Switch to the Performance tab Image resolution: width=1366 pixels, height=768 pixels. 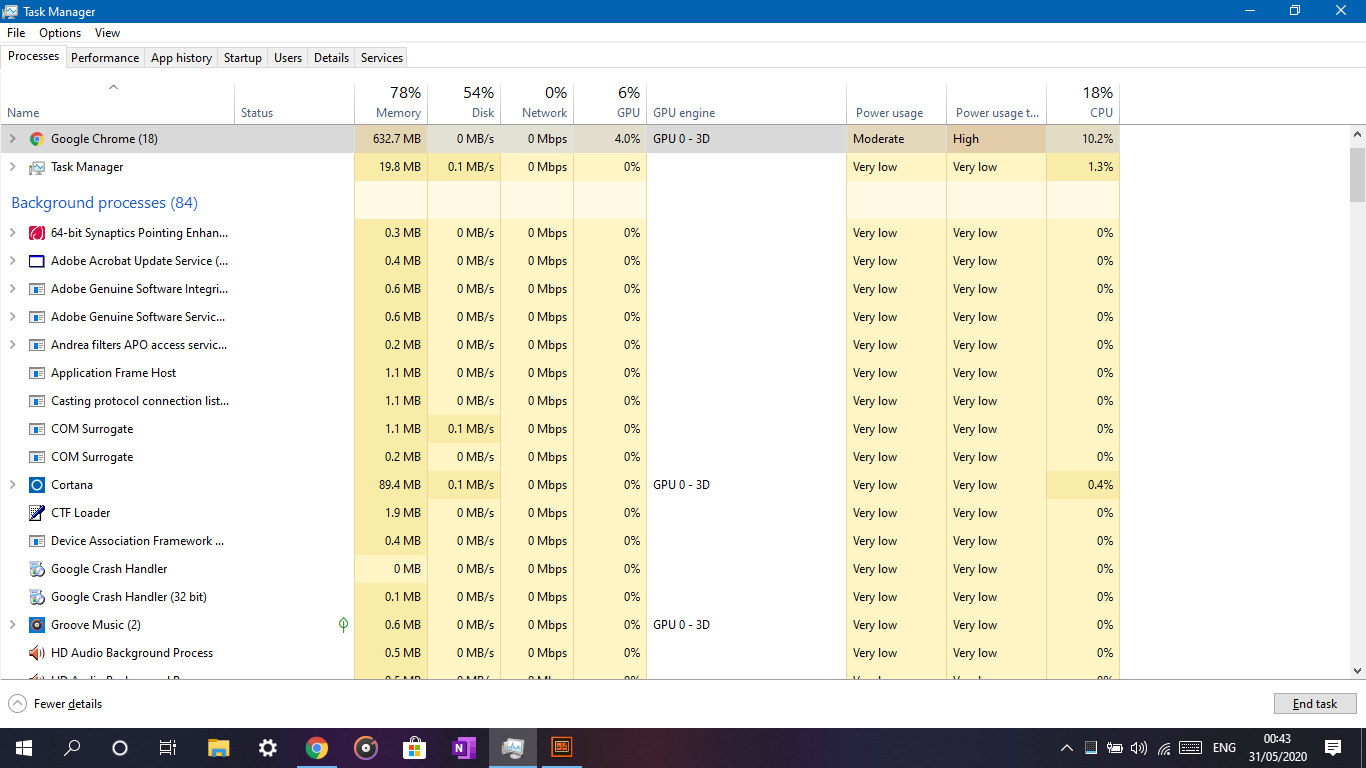[105, 58]
